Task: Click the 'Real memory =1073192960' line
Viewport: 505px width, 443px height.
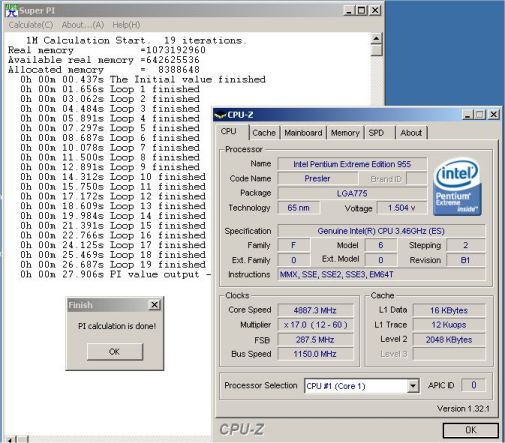Action: (x=107, y=50)
